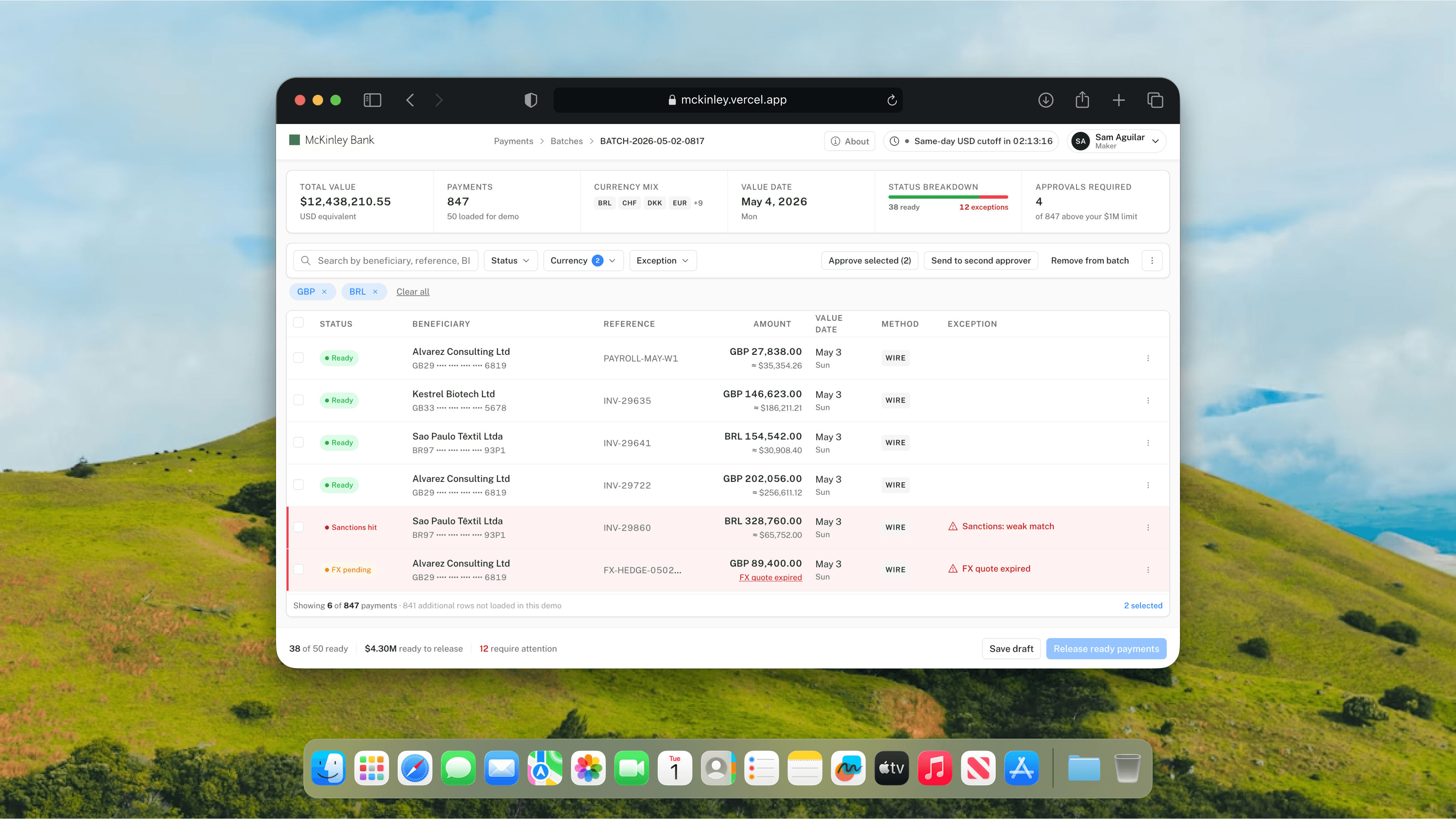Click the FX quote expired warning icon
This screenshot has height=819, width=1456.
point(953,569)
